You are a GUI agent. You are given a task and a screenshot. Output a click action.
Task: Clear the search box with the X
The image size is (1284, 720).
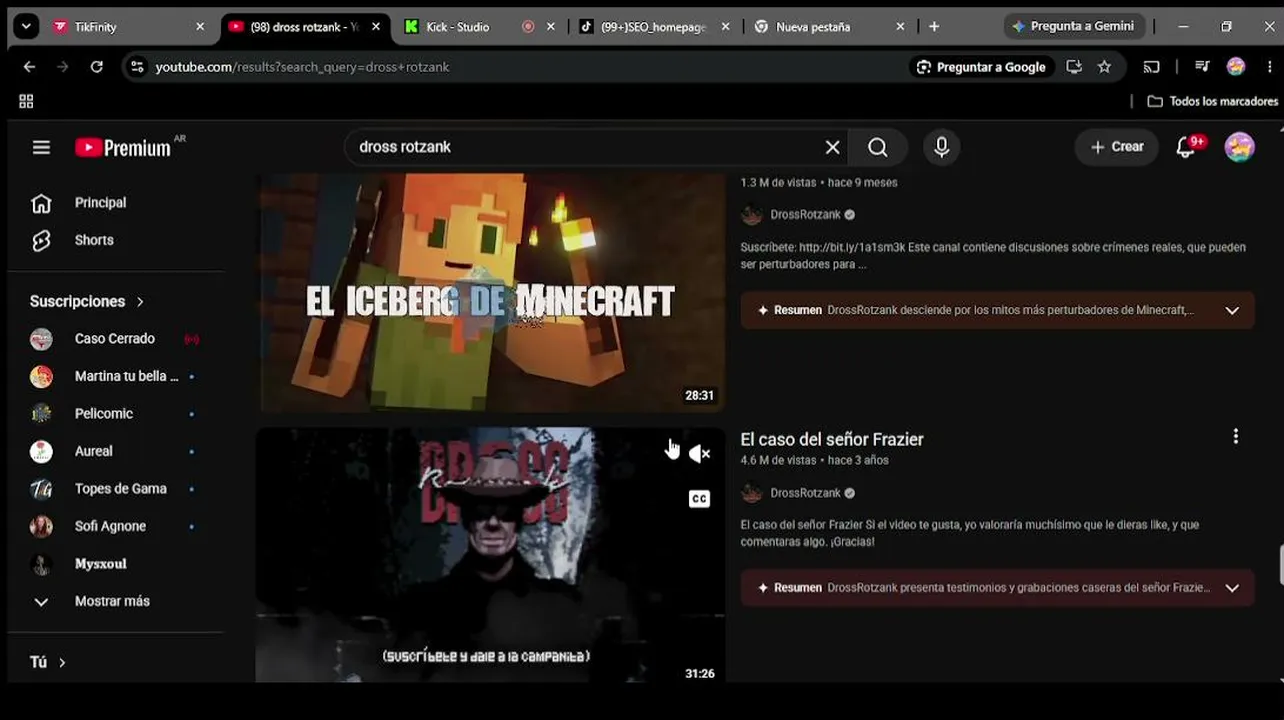click(832, 147)
